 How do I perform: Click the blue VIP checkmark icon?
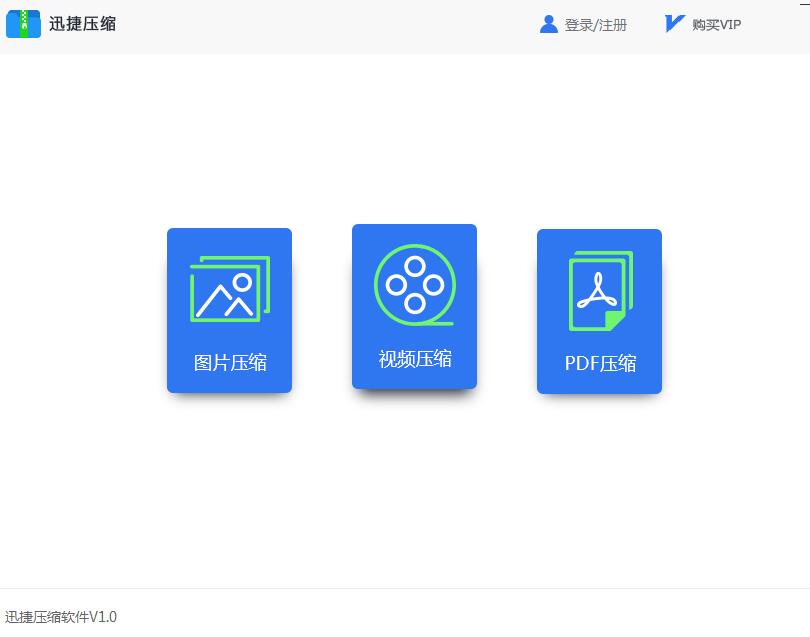pyautogui.click(x=674, y=24)
